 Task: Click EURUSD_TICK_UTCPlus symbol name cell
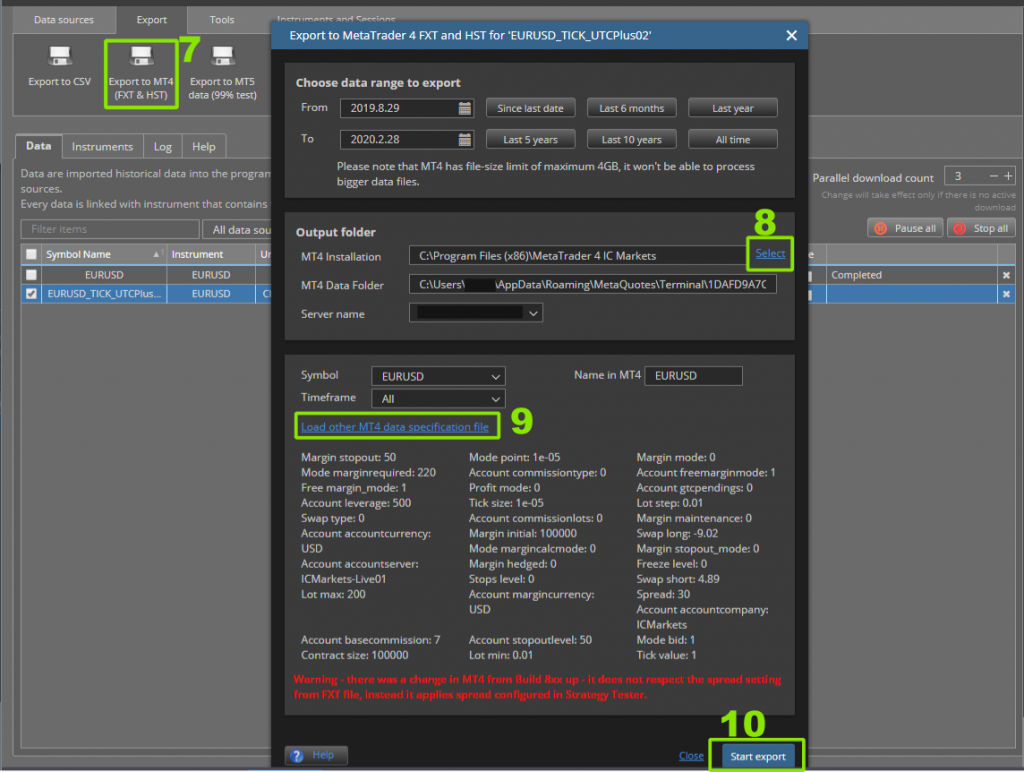[104, 294]
